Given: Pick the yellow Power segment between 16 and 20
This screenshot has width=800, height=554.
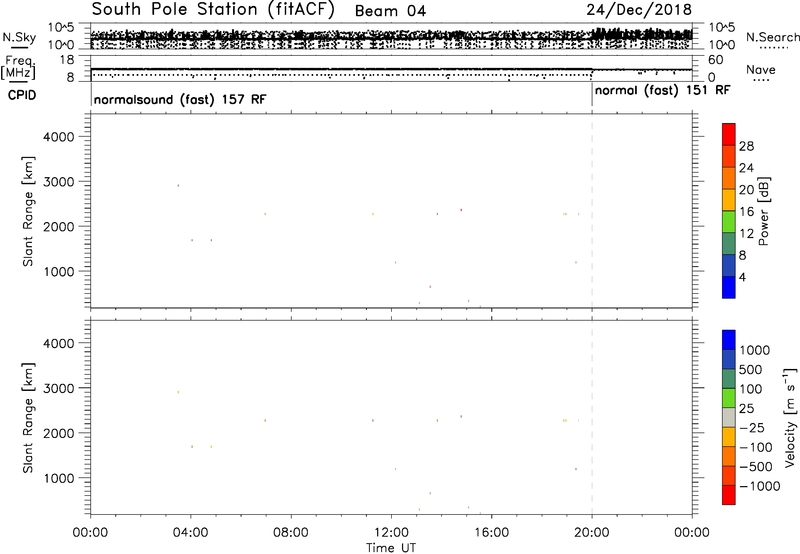Looking at the screenshot, I should pyautogui.click(x=729, y=200).
